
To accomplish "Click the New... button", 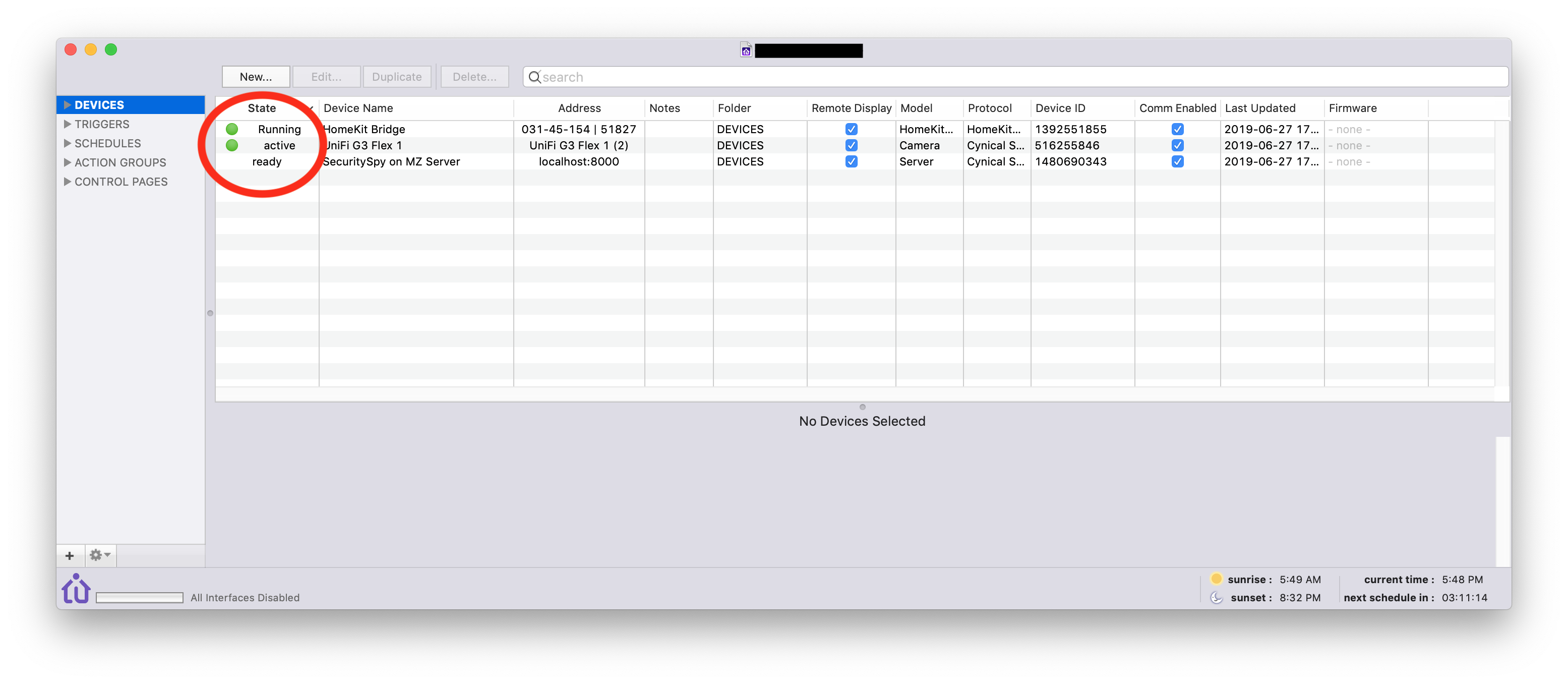I will [x=256, y=77].
